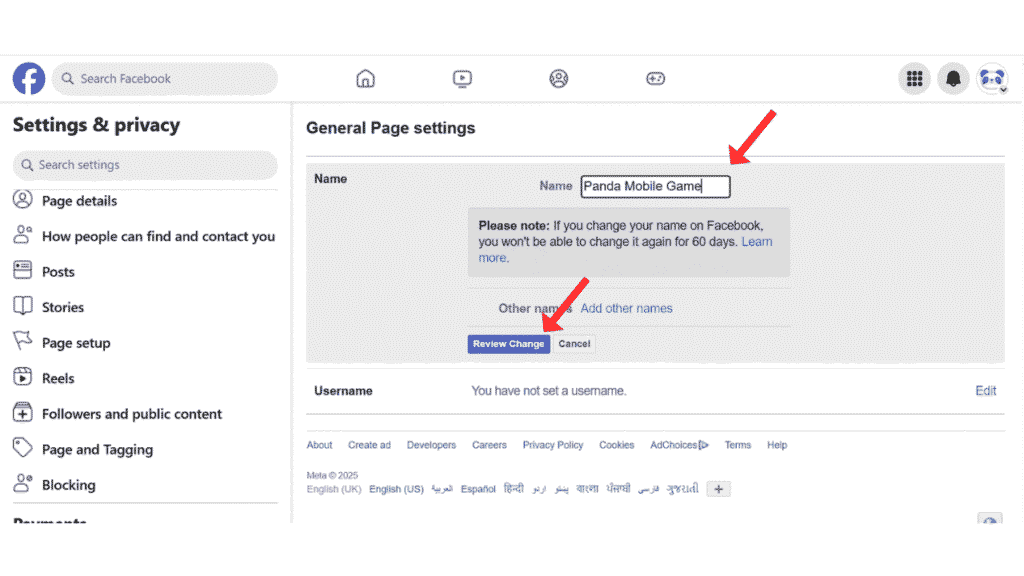The image size is (1024, 576).
Task: Open the Cookies footer link
Action: pos(616,445)
